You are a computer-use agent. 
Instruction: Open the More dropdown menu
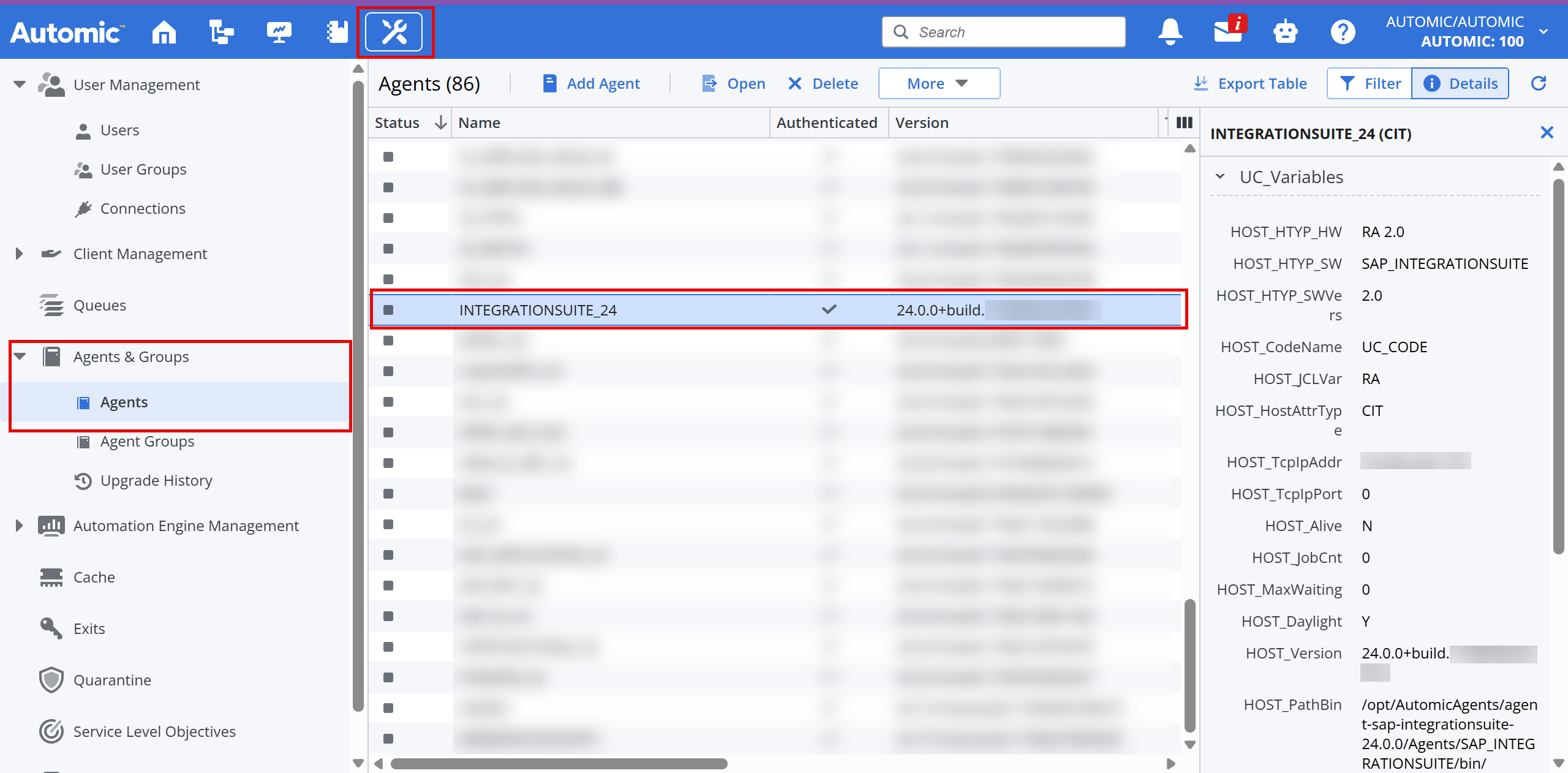[x=939, y=83]
